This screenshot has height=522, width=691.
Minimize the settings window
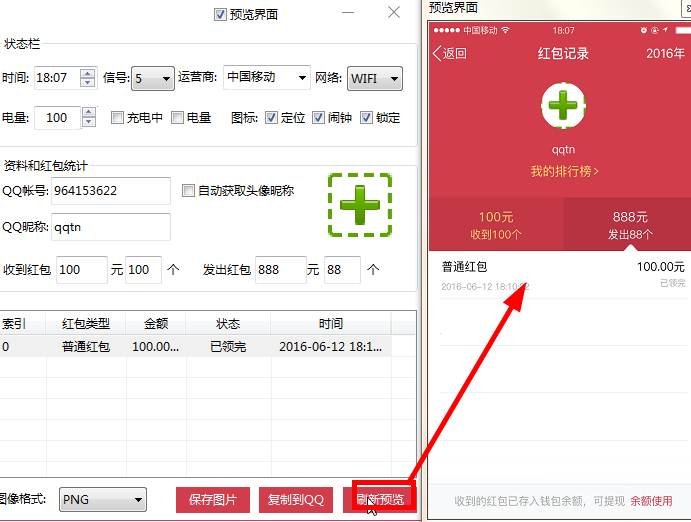(348, 12)
